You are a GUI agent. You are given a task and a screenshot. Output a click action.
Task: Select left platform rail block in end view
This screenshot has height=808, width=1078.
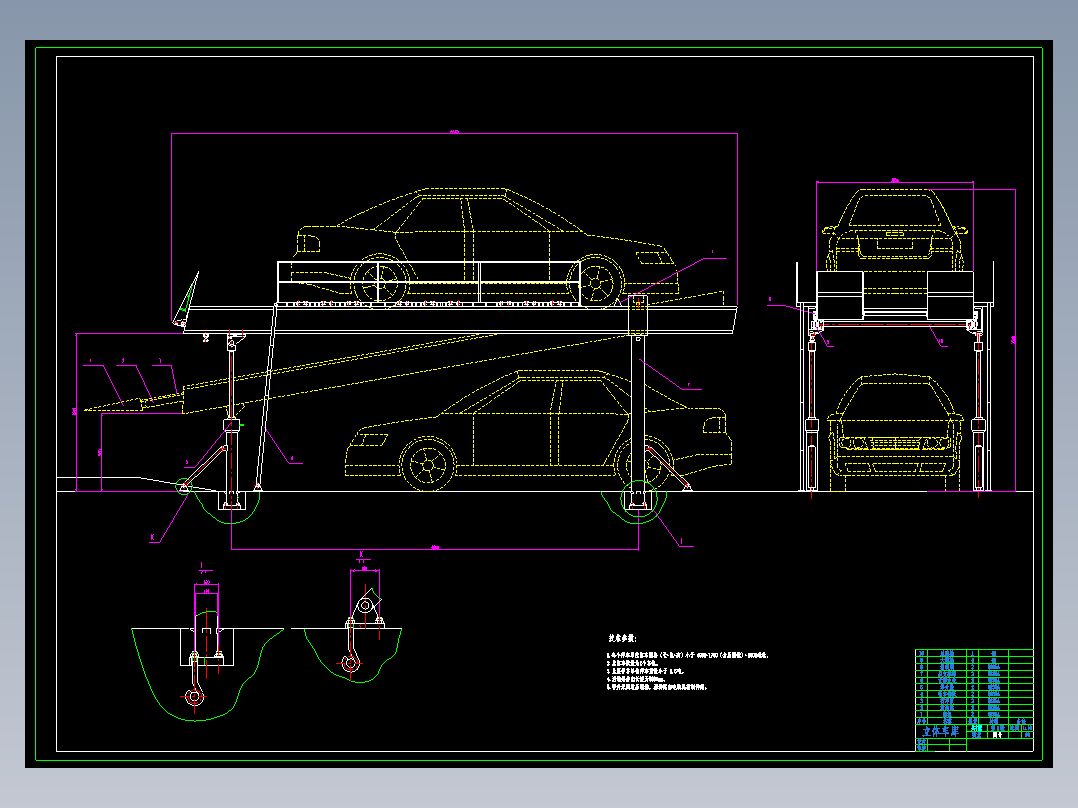click(x=839, y=295)
